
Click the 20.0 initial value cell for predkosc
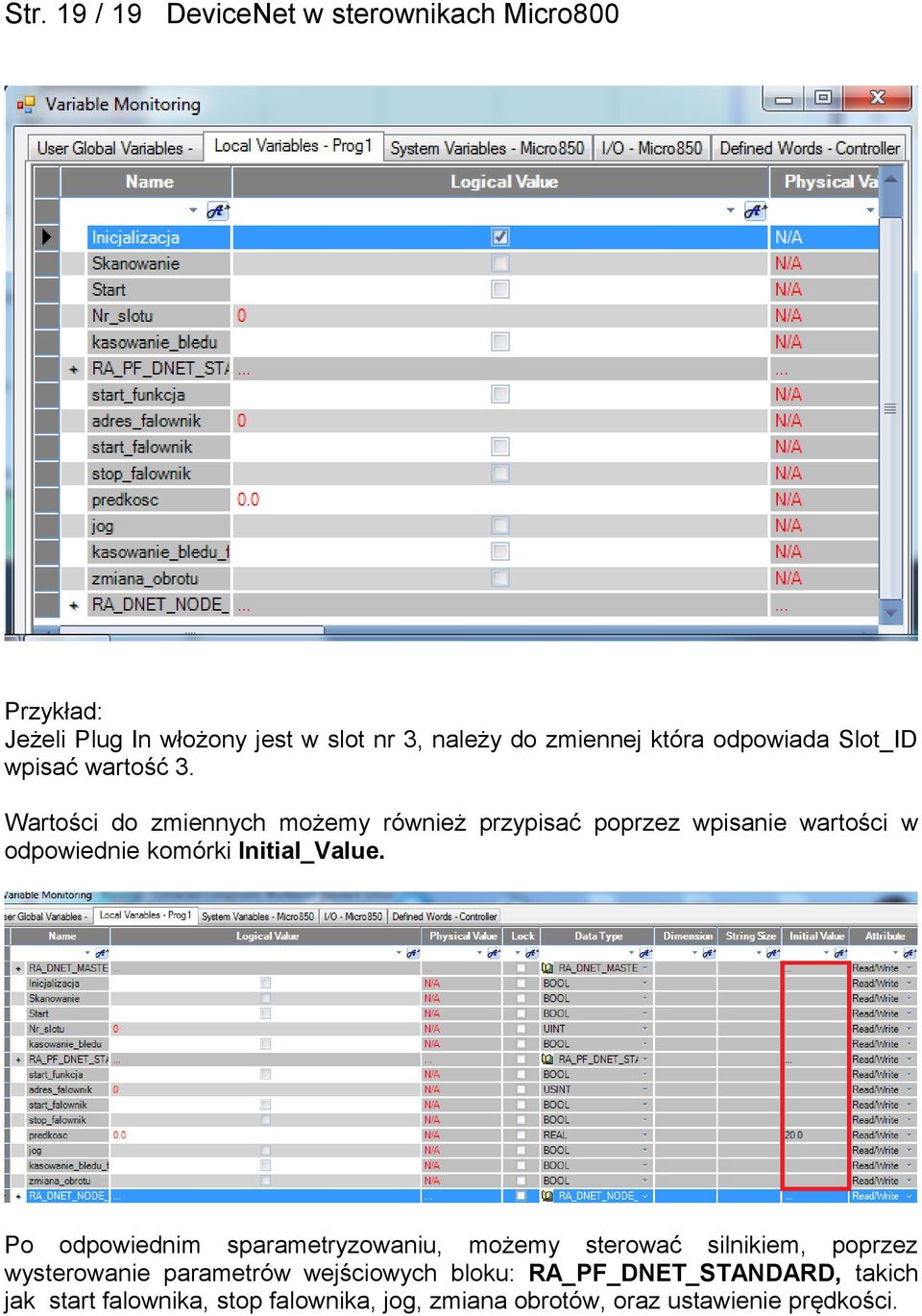(x=815, y=1135)
